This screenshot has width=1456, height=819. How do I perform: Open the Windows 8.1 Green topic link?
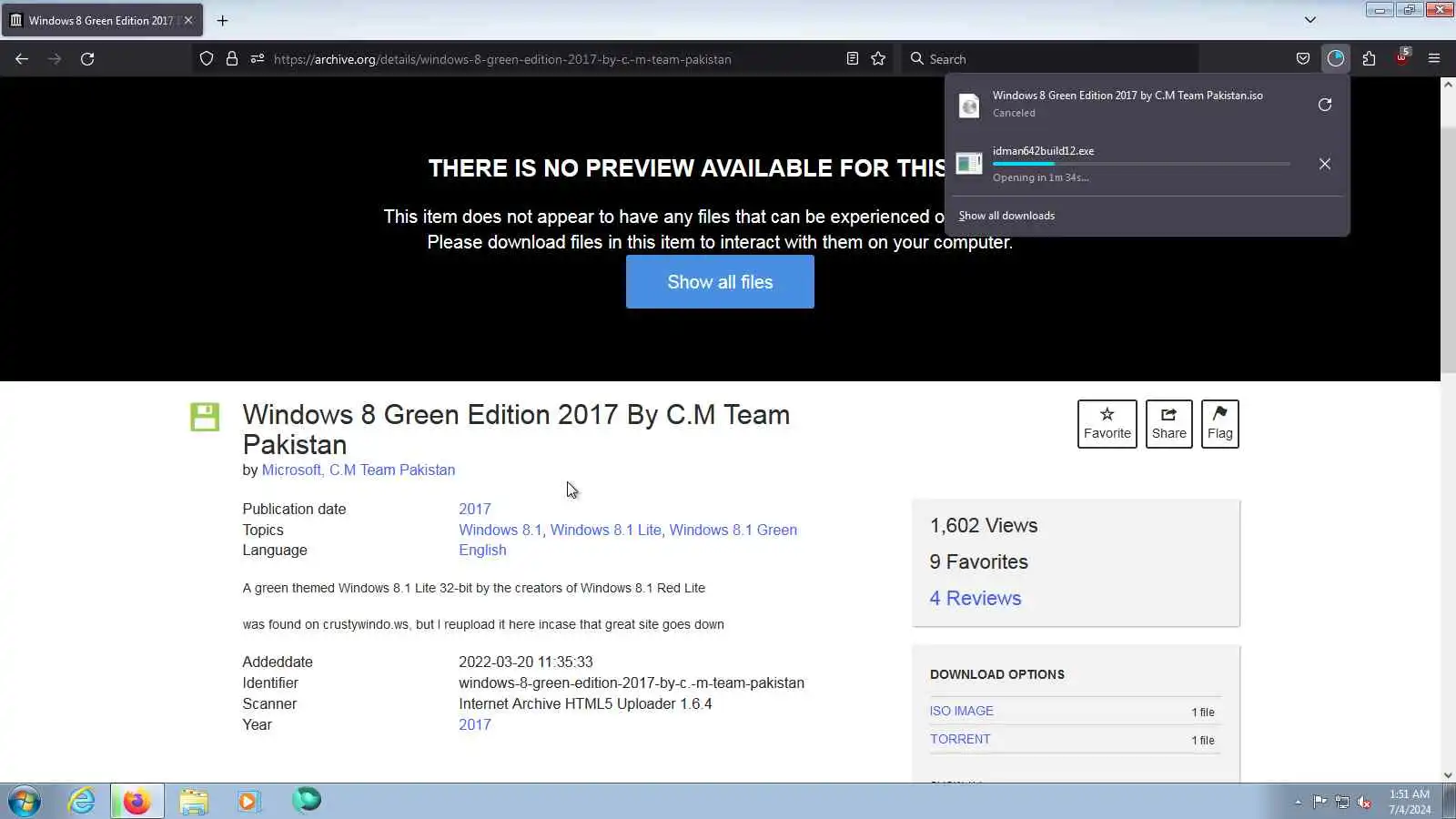tap(733, 531)
